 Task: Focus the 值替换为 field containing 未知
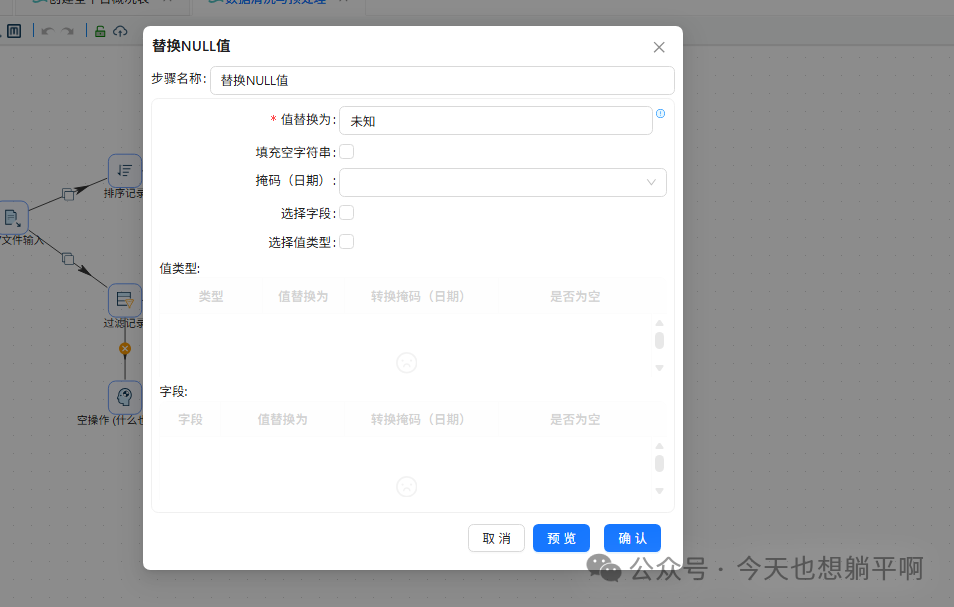coord(496,120)
